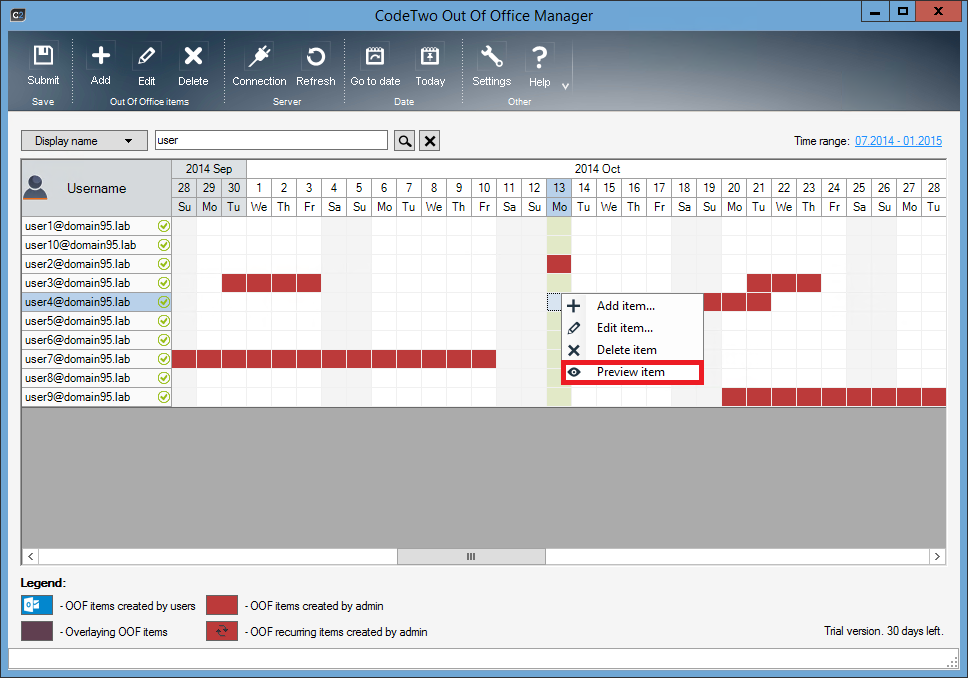Add a new Out Of Office item
The image size is (968, 678).
101,65
